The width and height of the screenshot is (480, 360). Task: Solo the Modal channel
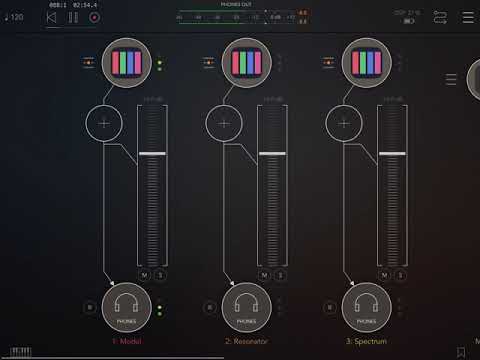click(160, 276)
